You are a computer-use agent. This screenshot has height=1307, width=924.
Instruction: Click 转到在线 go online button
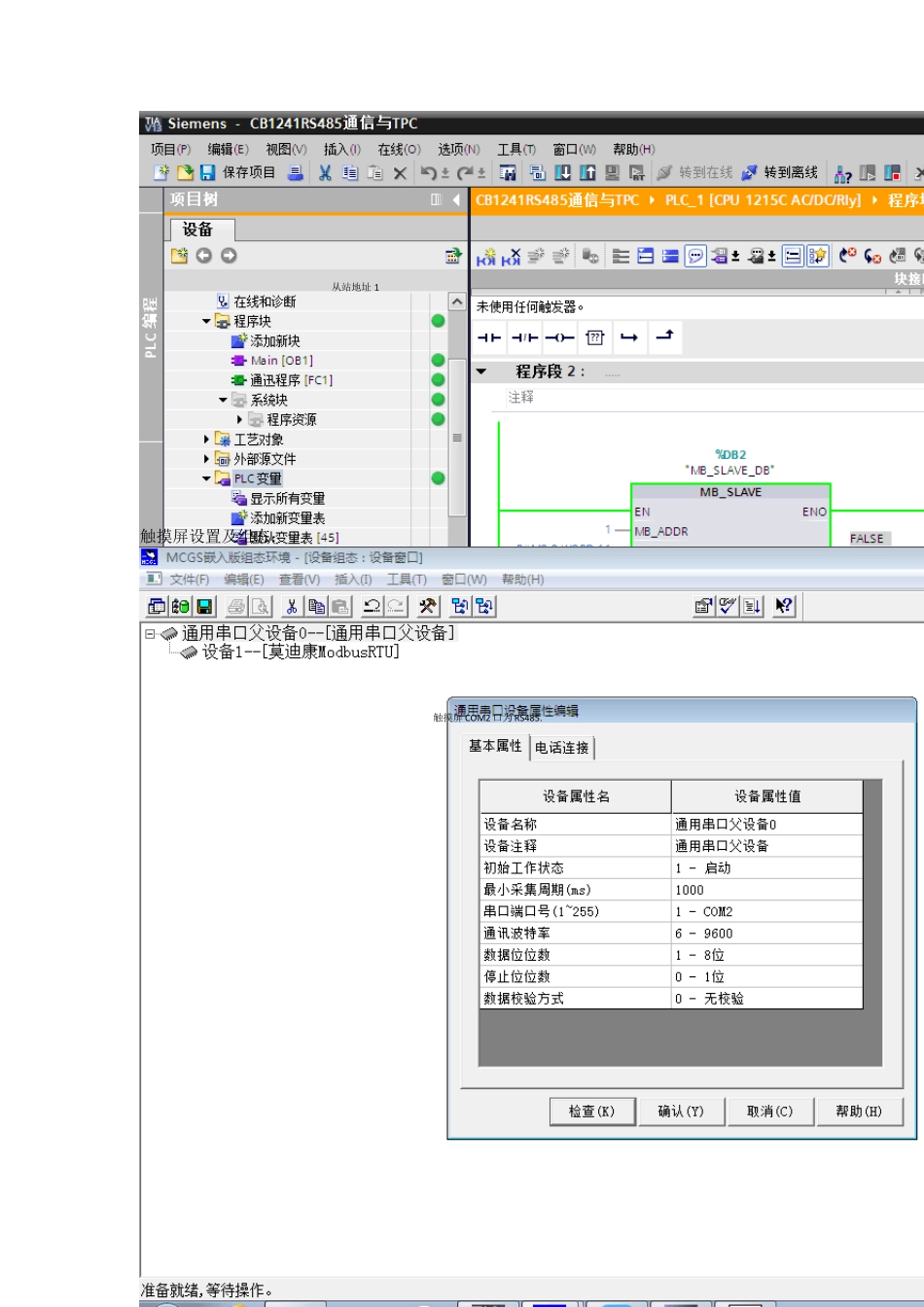tap(694, 173)
